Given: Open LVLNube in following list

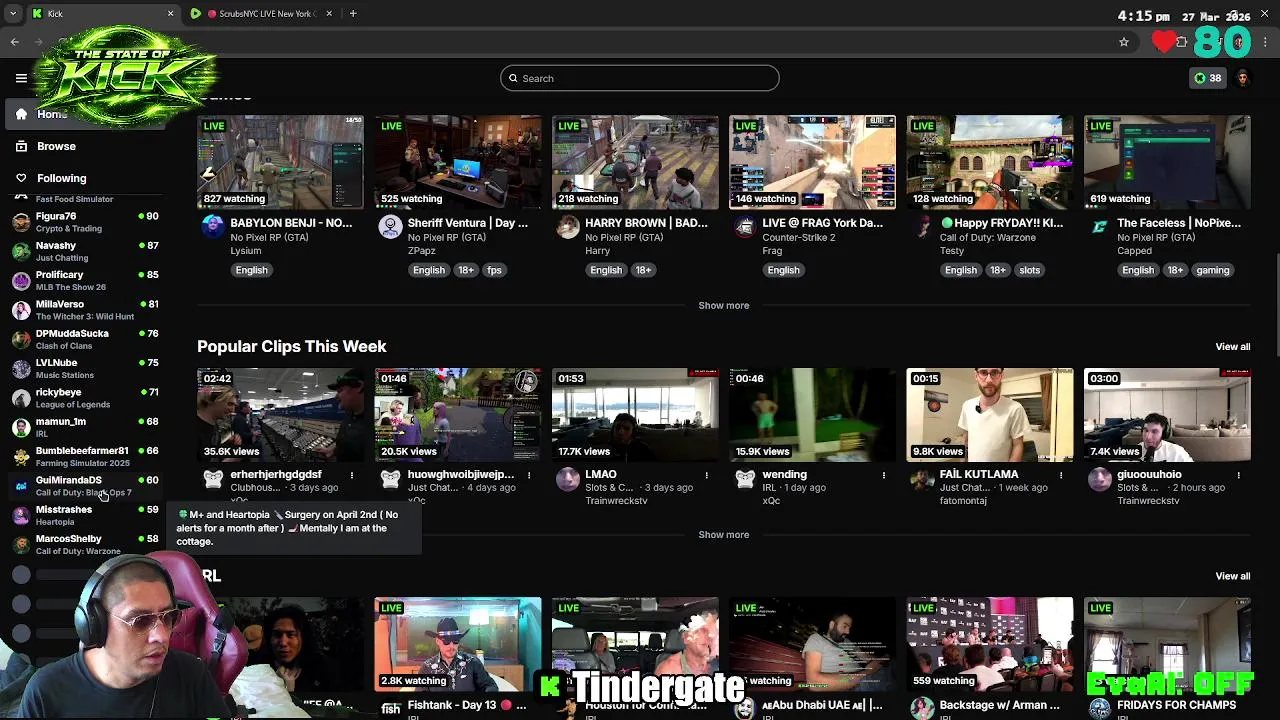Looking at the screenshot, I should [x=85, y=369].
